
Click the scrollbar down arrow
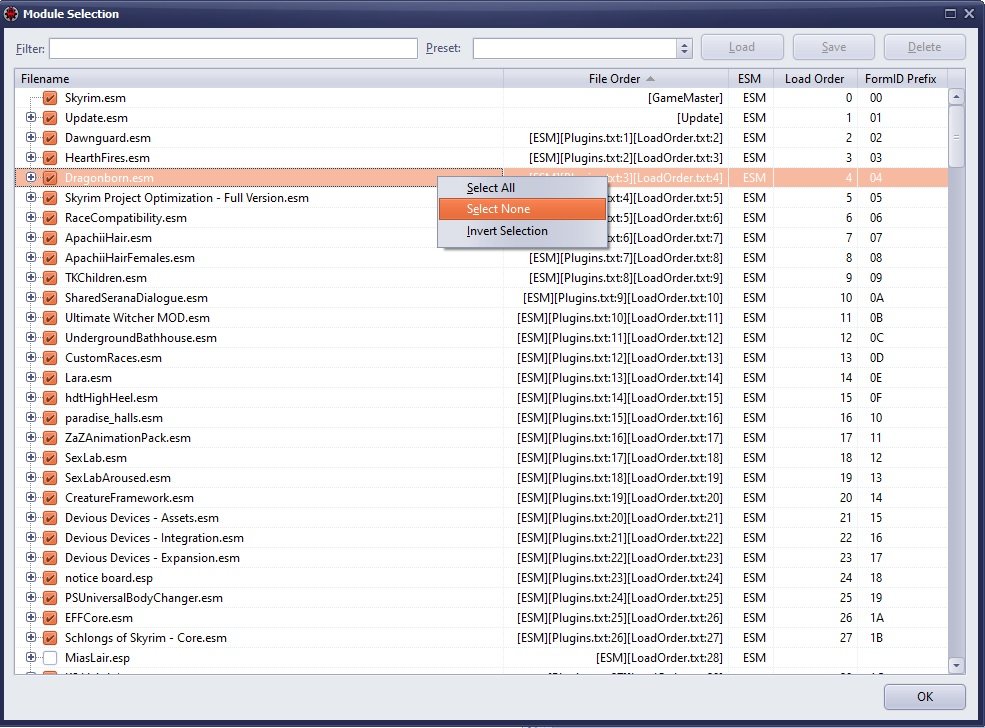[956, 664]
